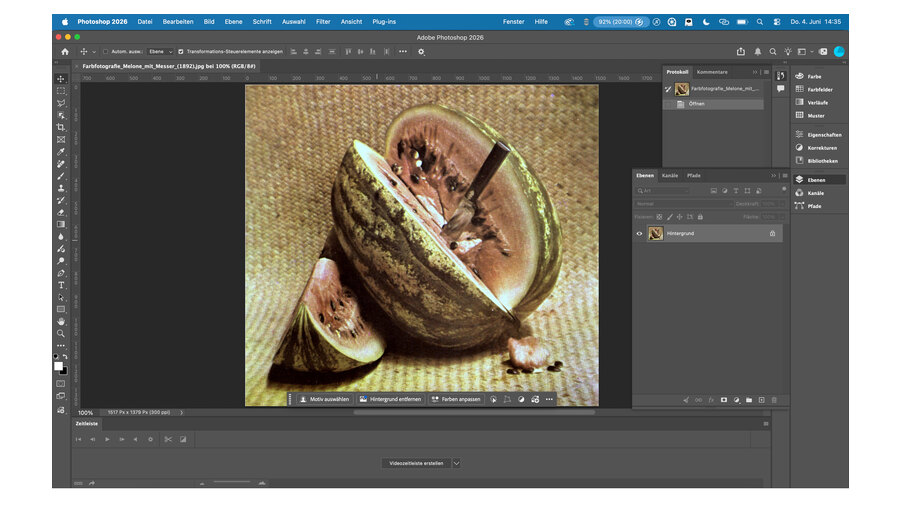Screen dimensions: 900x506
Task: Select the Horizontal Type tool
Action: [x=61, y=285]
